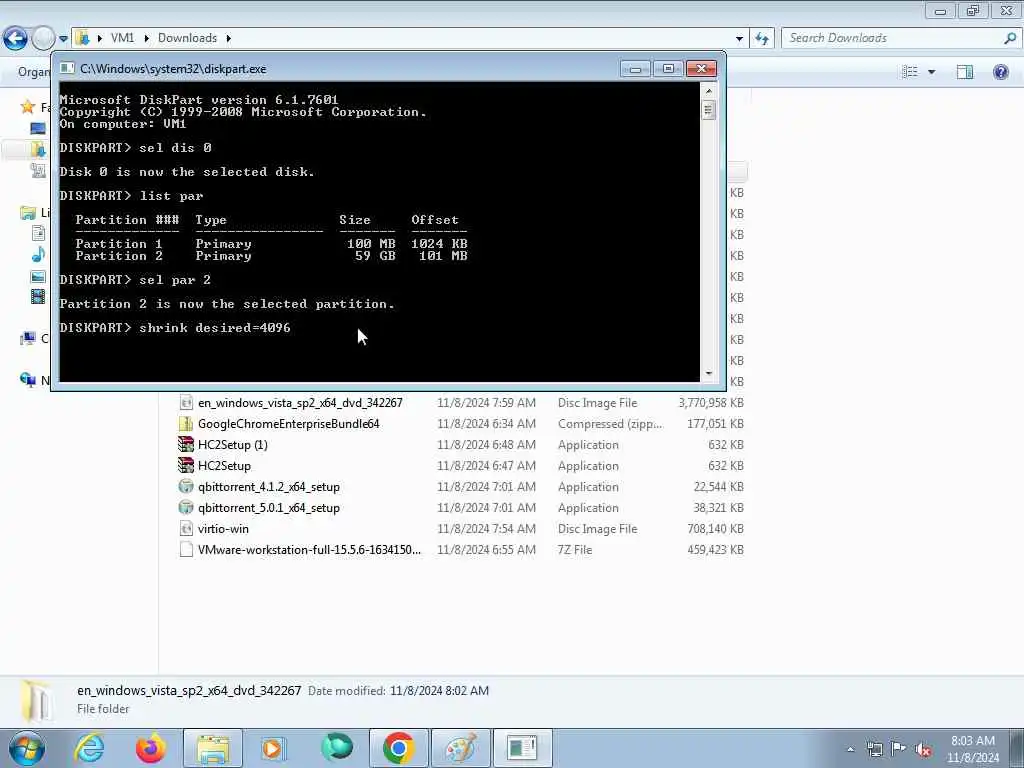Open the view options dropdown arrow
Viewport: 1024px width, 768px height.
coord(931,72)
